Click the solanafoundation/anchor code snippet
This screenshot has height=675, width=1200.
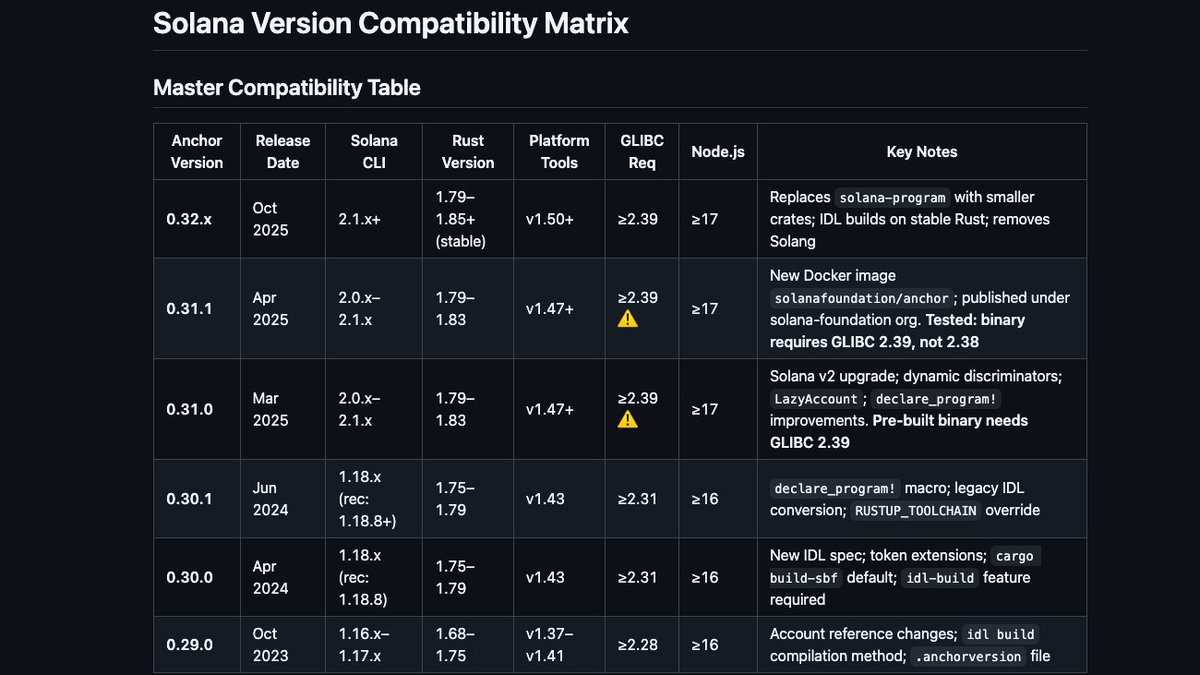[x=861, y=298]
